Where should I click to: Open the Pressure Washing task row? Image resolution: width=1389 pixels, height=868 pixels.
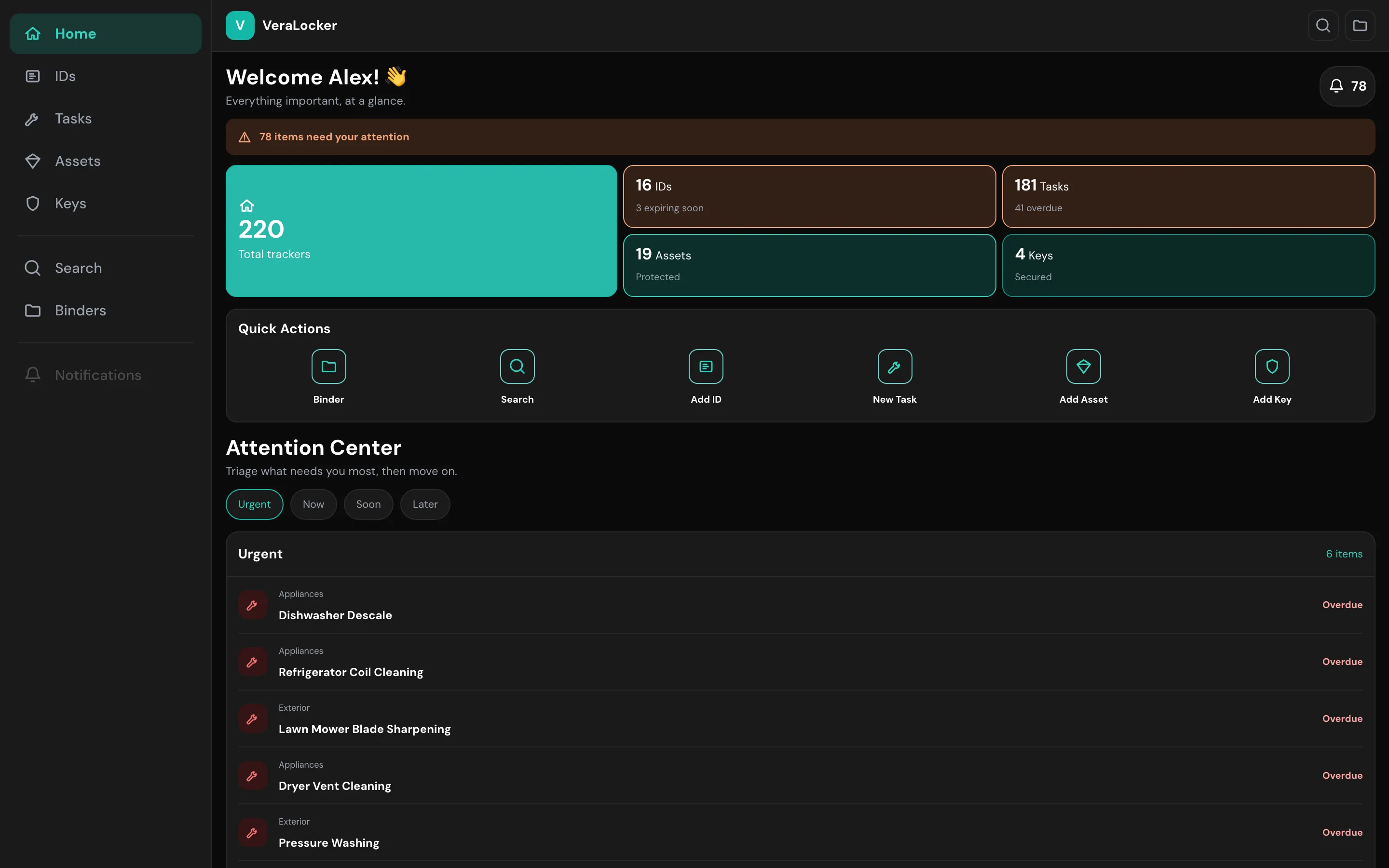800,832
